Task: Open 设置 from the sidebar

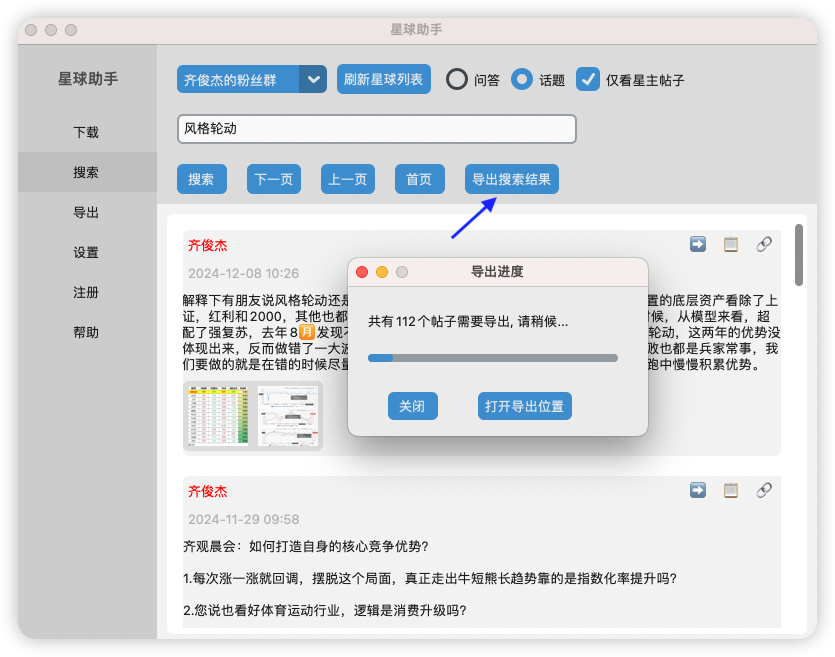Action: 86,253
